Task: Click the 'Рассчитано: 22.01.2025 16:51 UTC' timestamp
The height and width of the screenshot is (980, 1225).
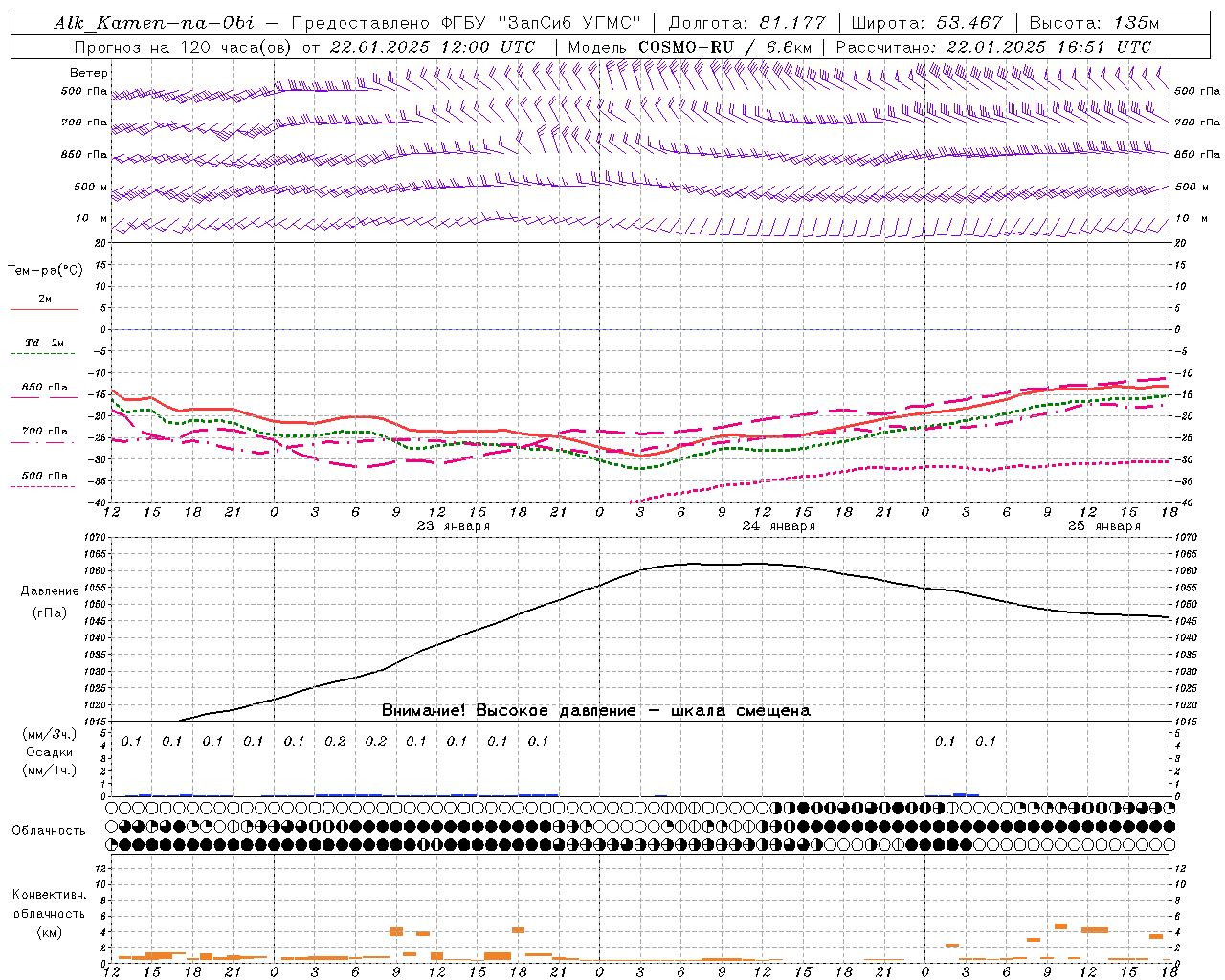Action: 993,47
